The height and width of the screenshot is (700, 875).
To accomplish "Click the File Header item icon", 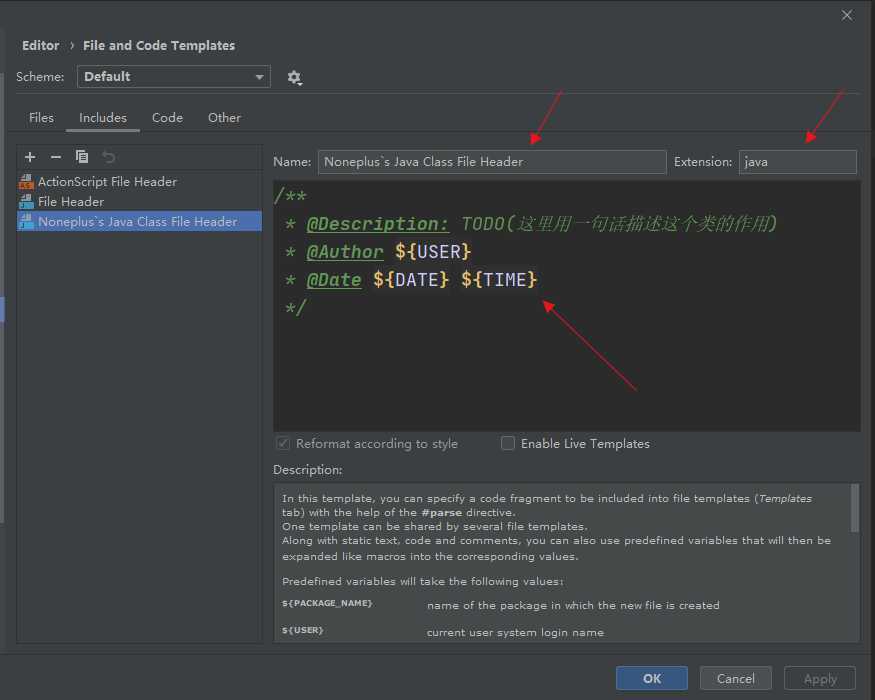I will [27, 202].
